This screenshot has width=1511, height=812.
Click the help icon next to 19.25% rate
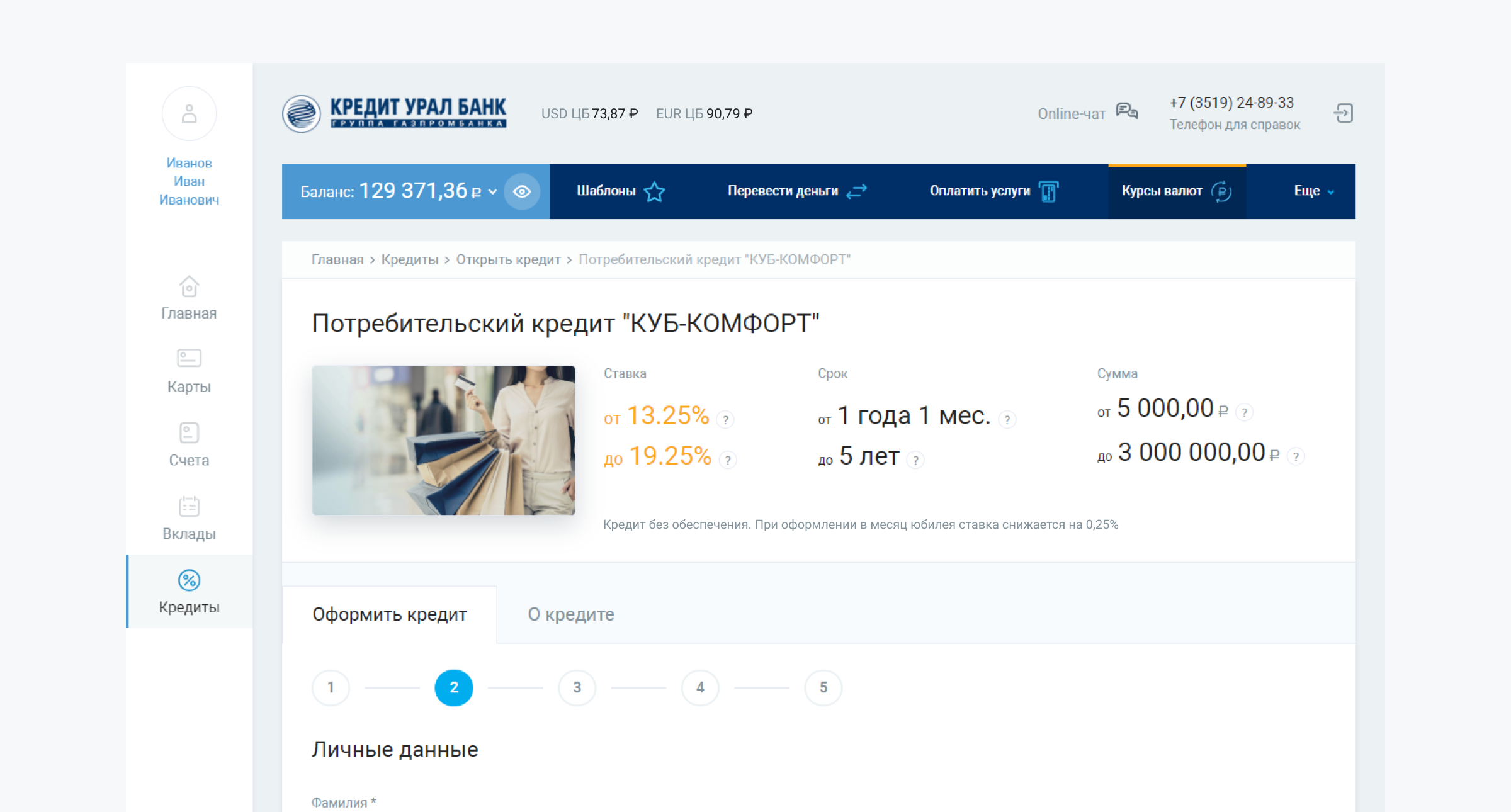(728, 460)
